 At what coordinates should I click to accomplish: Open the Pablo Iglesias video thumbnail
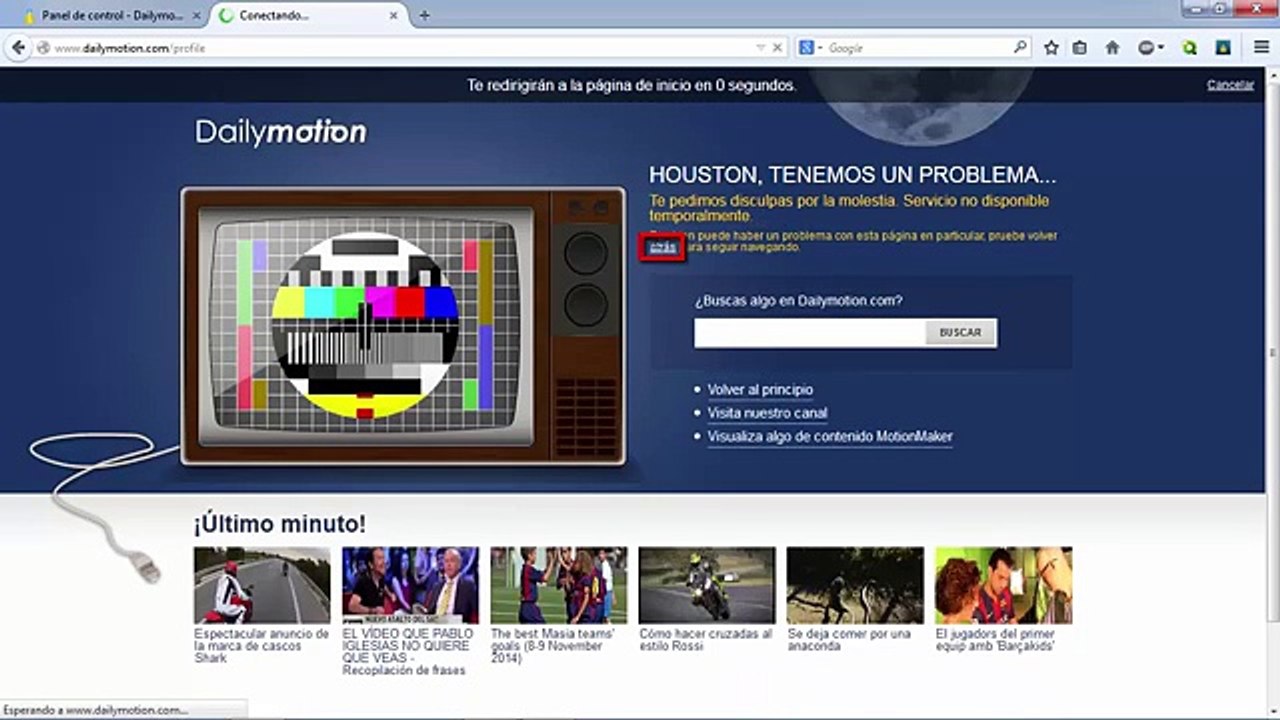[x=410, y=585]
